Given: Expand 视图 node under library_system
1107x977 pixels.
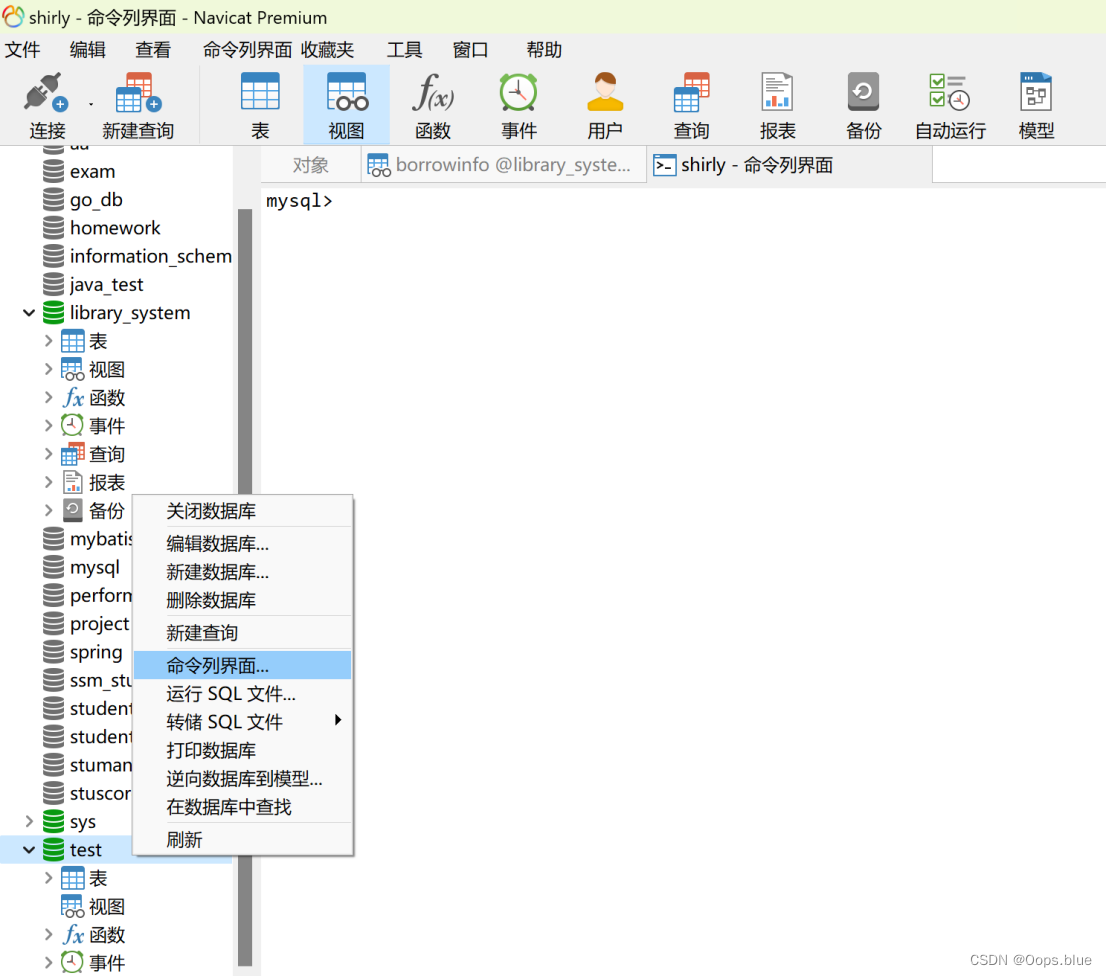Looking at the screenshot, I should click(x=48, y=369).
